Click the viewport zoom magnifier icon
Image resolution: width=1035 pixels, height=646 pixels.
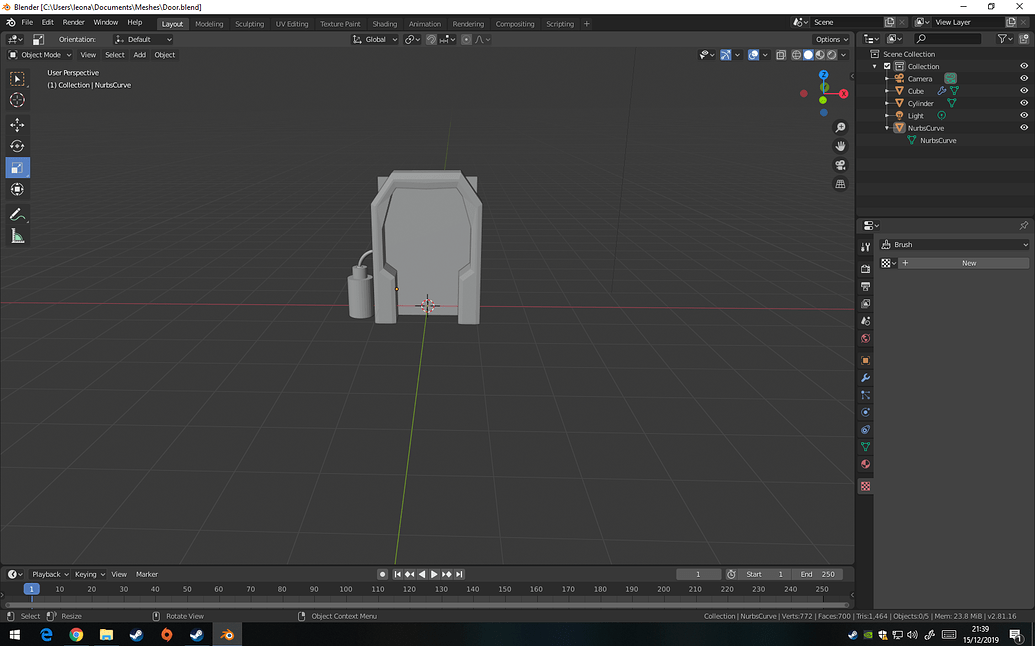point(840,127)
